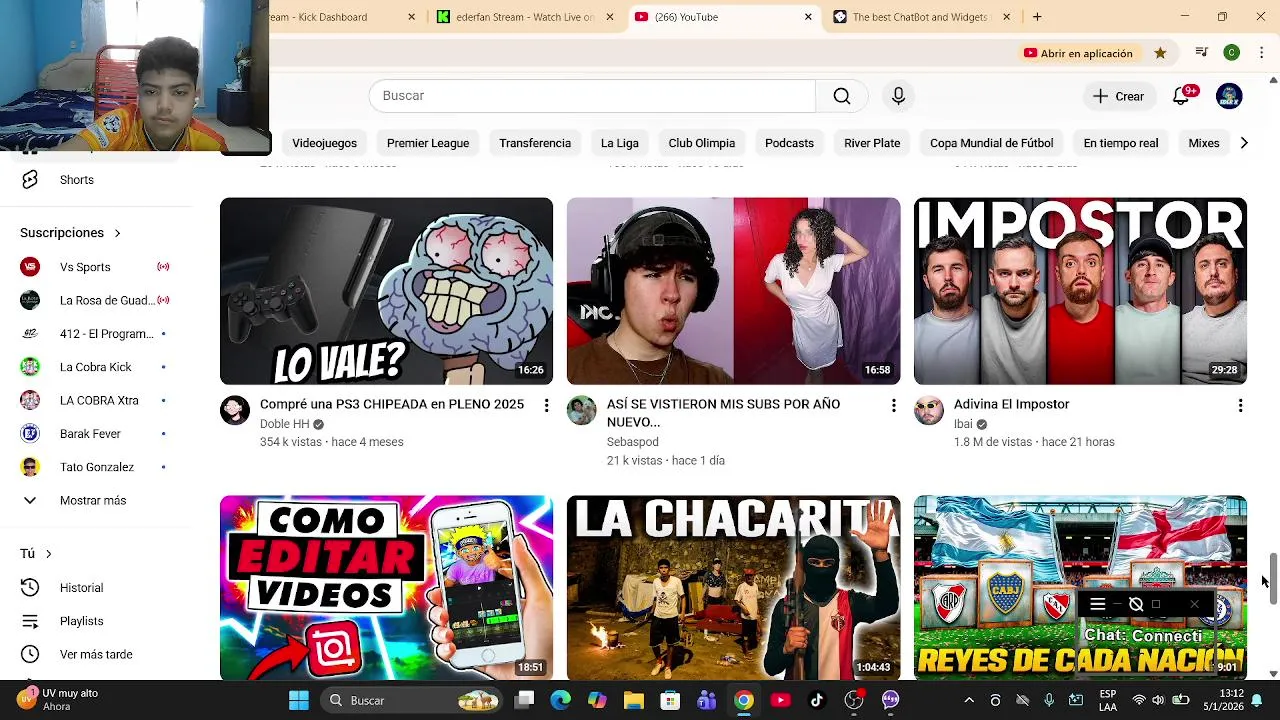
Task: Open a new browser tab
Action: pos(1037,17)
